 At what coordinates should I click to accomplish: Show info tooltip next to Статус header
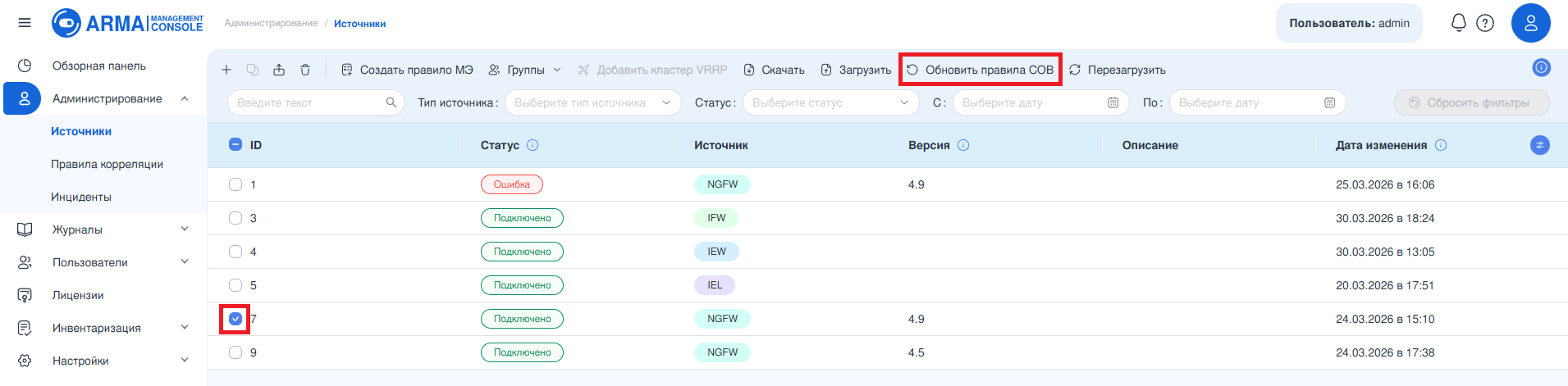pos(533,145)
